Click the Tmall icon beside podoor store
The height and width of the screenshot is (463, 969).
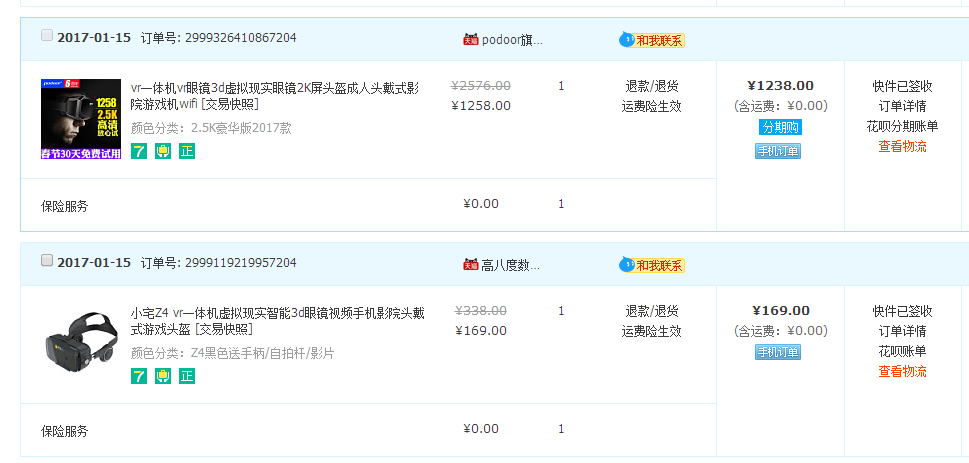471,40
